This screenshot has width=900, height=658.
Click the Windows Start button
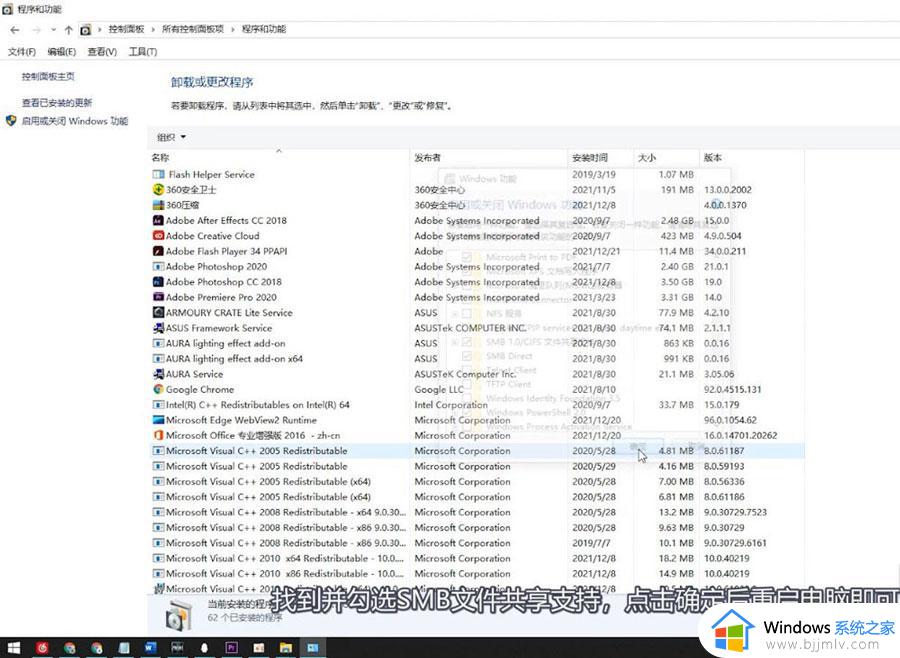(x=17, y=648)
